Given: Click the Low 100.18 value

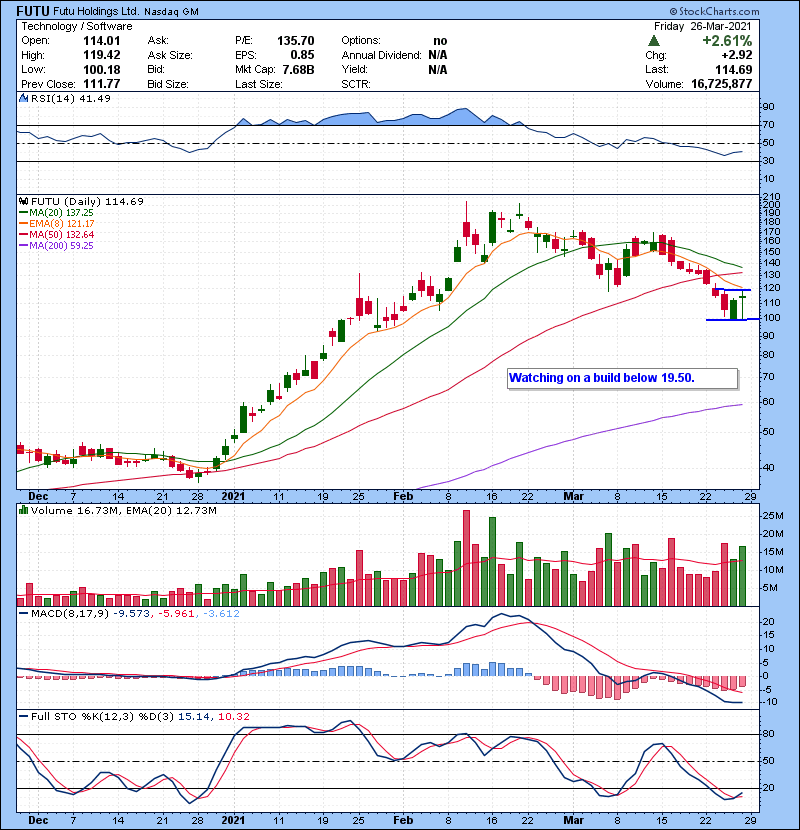Looking at the screenshot, I should [102, 69].
